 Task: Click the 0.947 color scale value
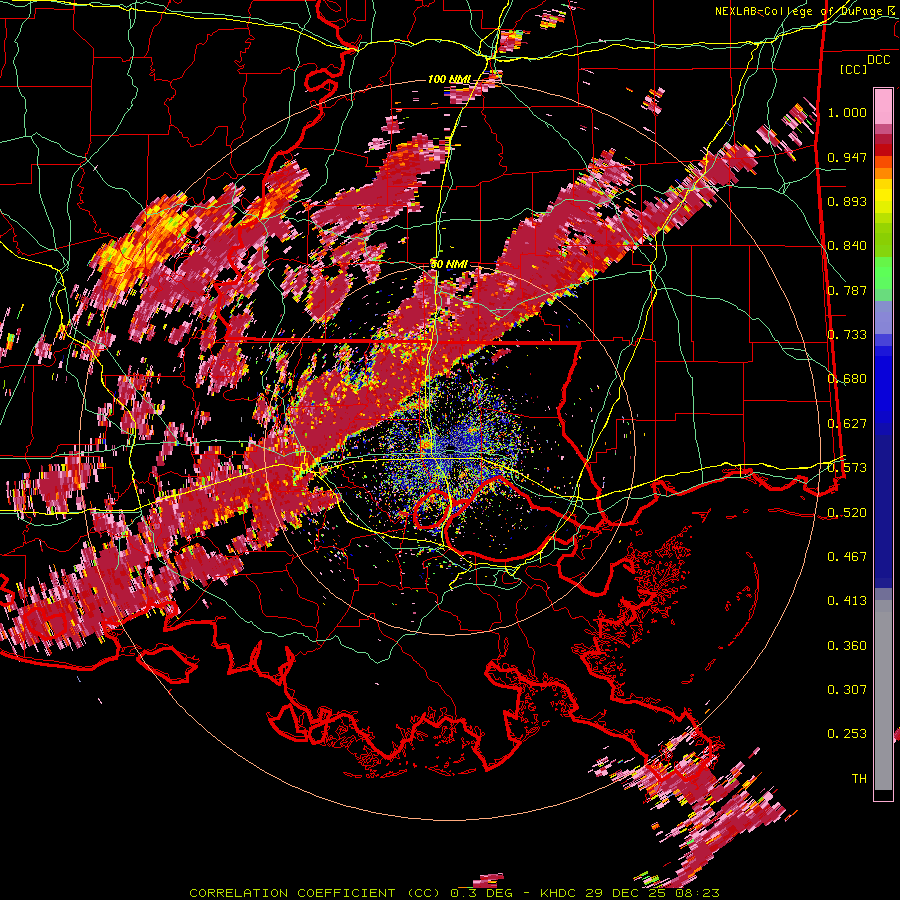[x=847, y=157]
